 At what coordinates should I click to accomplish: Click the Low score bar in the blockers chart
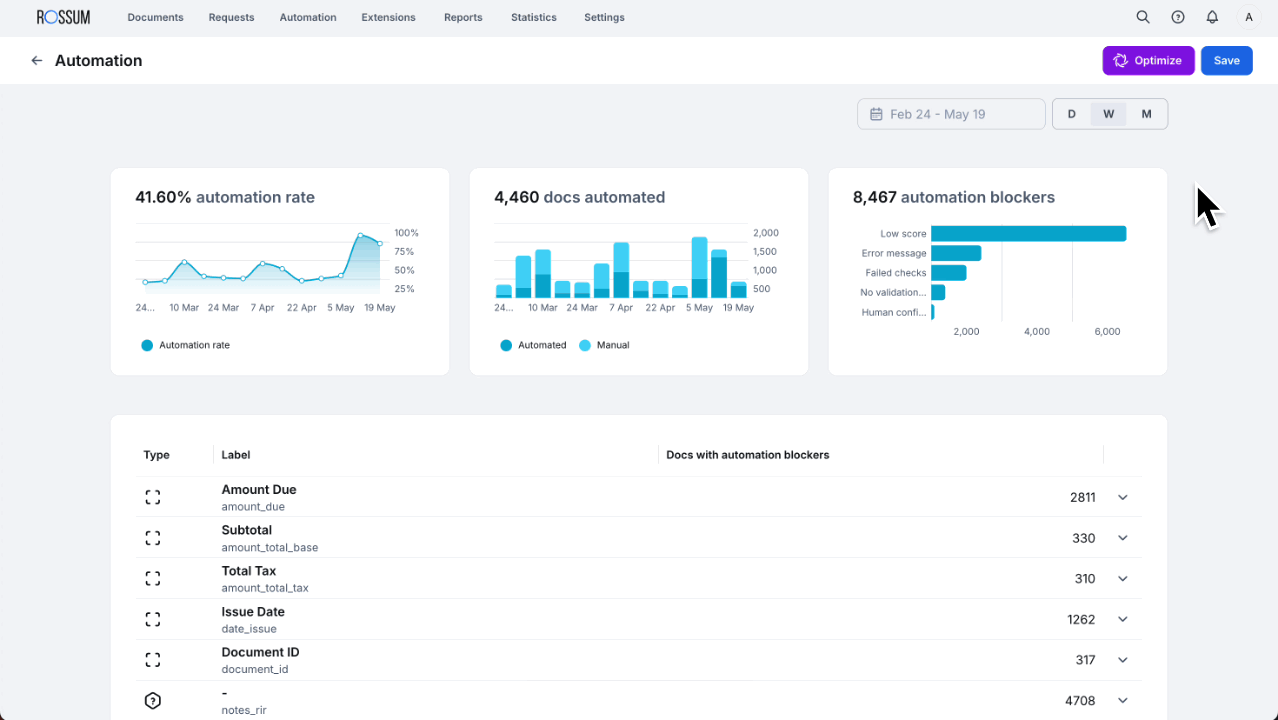pyautogui.click(x=1028, y=233)
